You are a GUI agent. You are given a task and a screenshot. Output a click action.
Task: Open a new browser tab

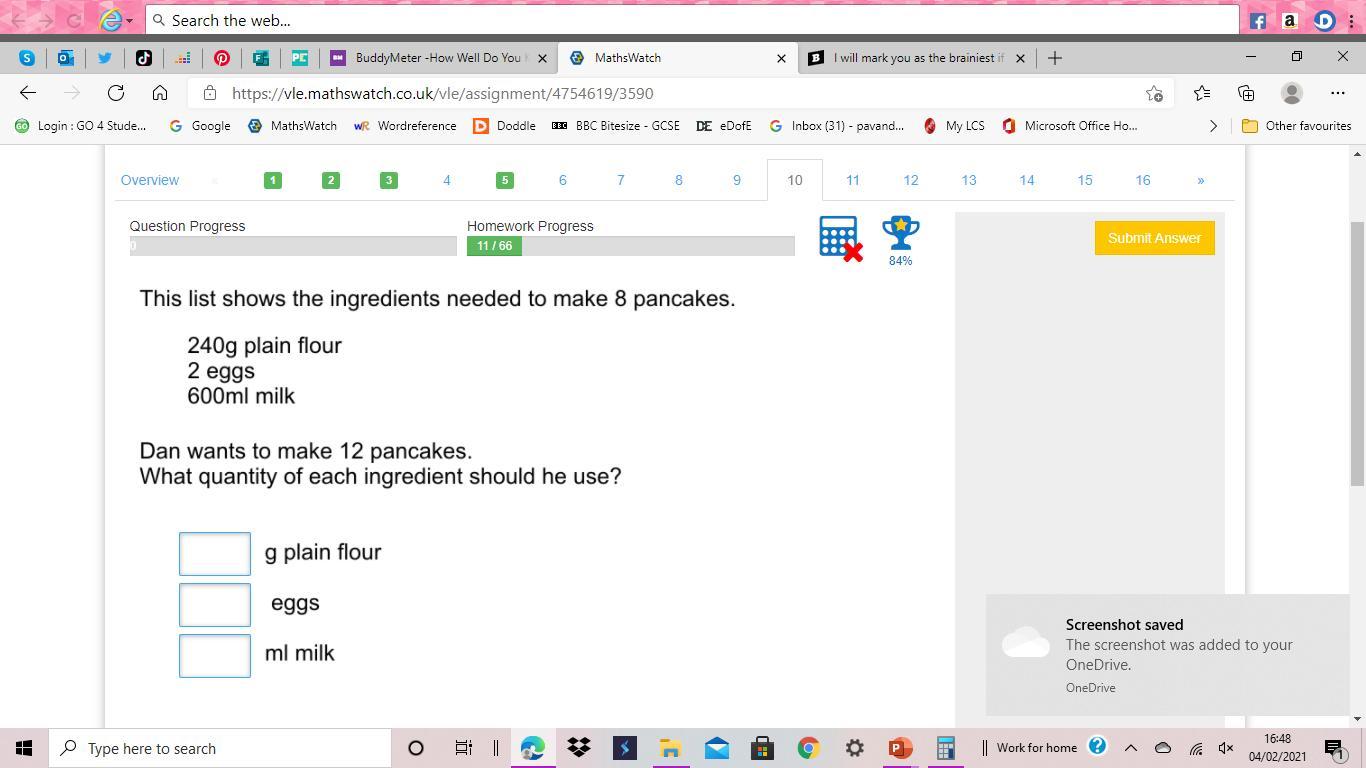click(x=1054, y=58)
